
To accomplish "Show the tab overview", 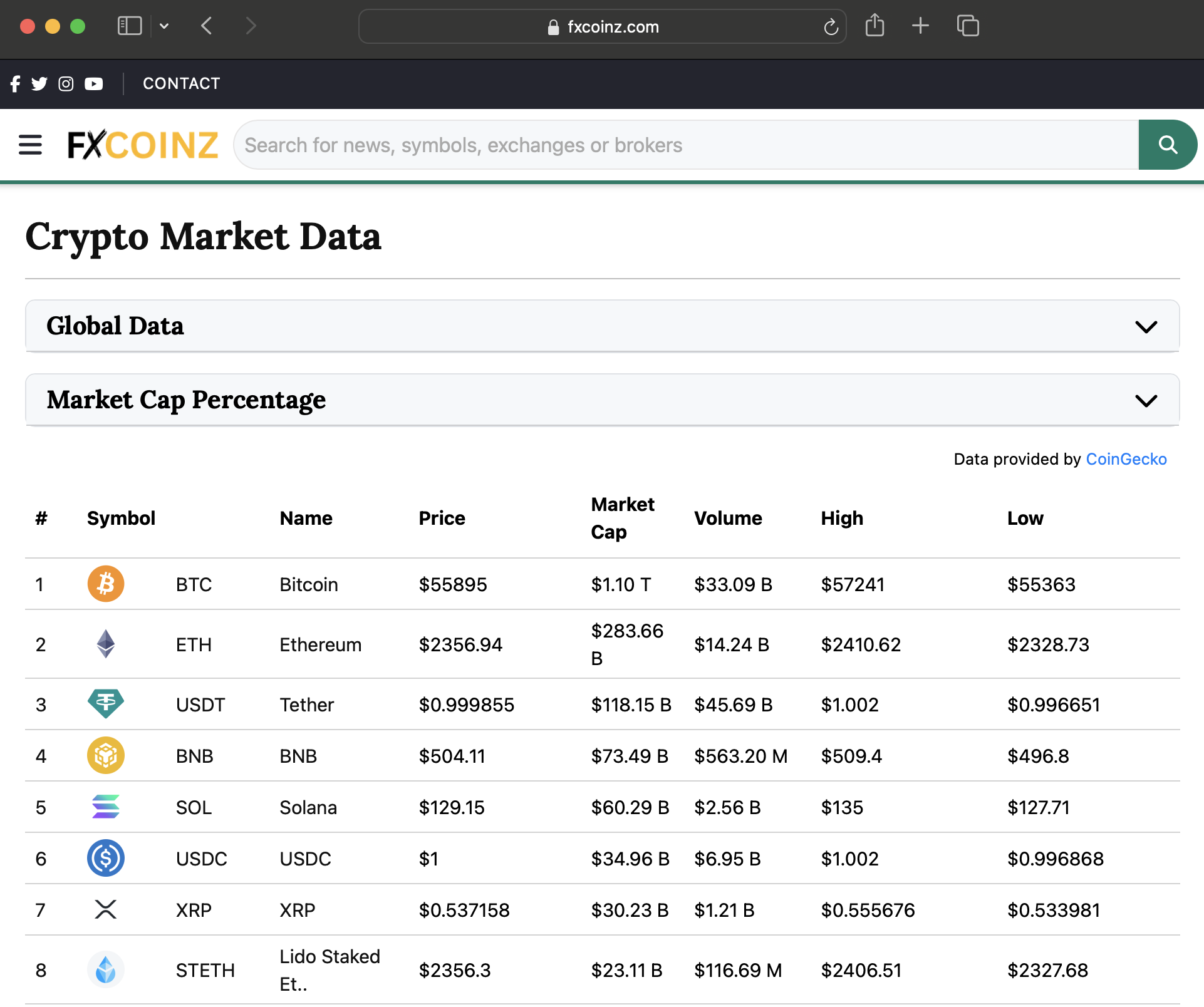I will click(x=968, y=26).
